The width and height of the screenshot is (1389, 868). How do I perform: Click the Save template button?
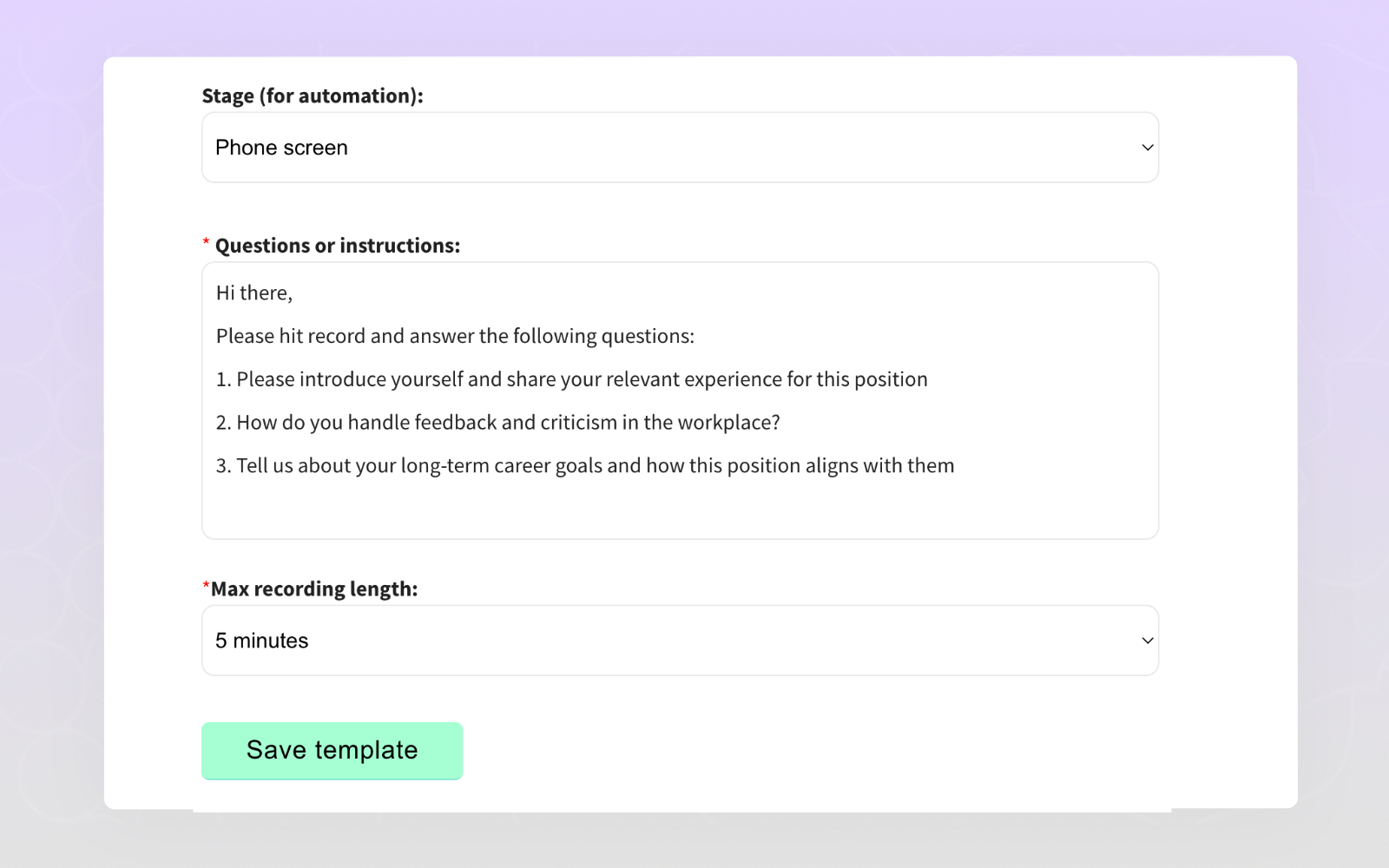[332, 750]
